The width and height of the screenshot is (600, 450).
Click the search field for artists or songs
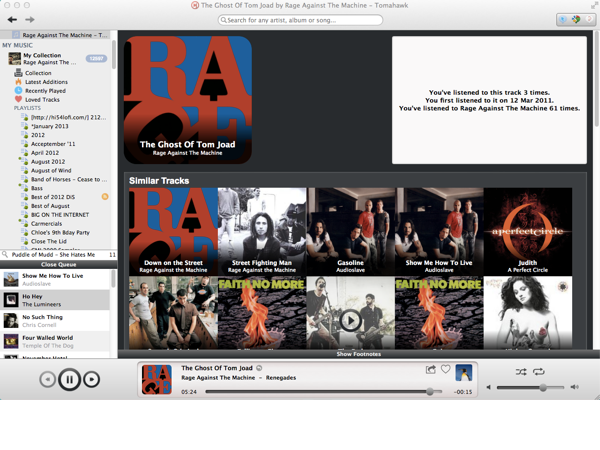pos(300,20)
